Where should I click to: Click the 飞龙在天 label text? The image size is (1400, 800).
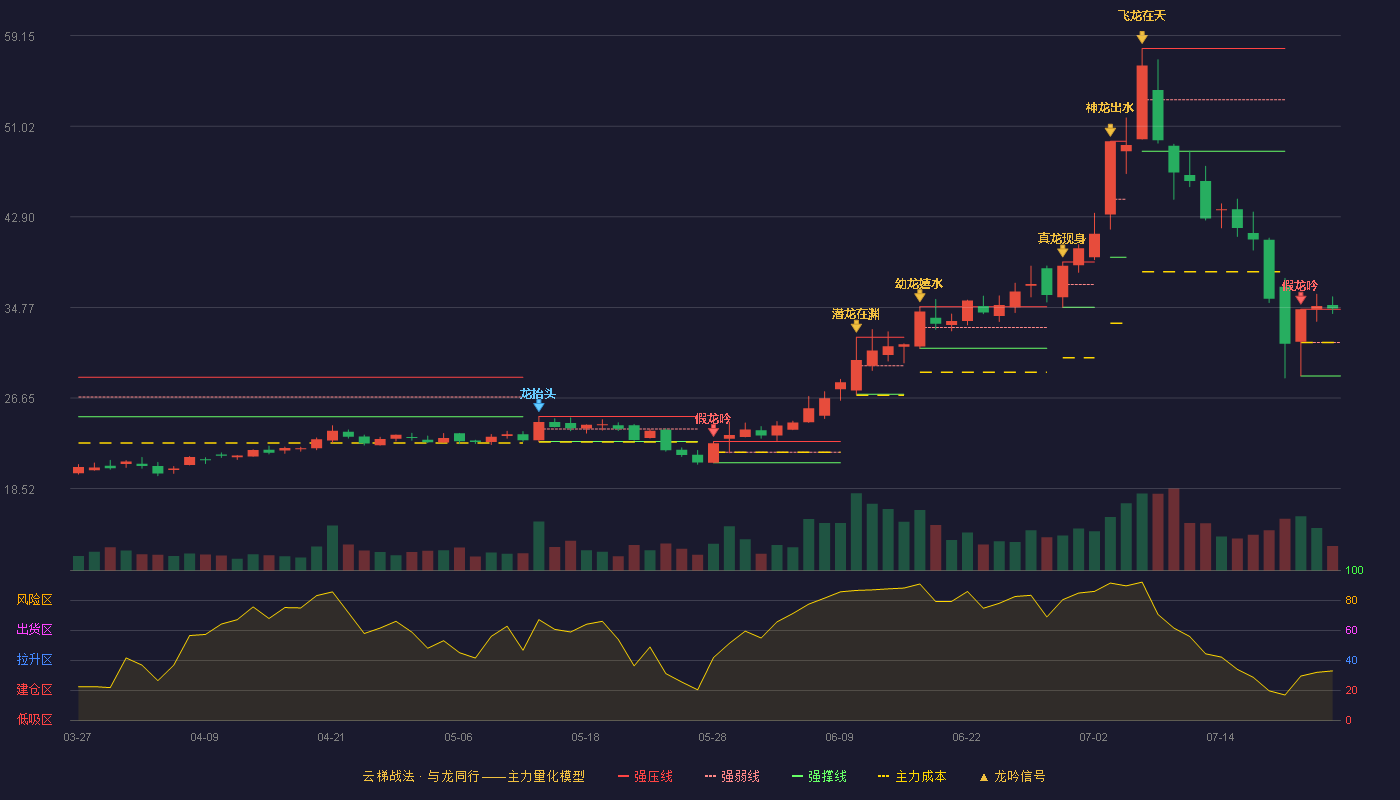[1142, 16]
